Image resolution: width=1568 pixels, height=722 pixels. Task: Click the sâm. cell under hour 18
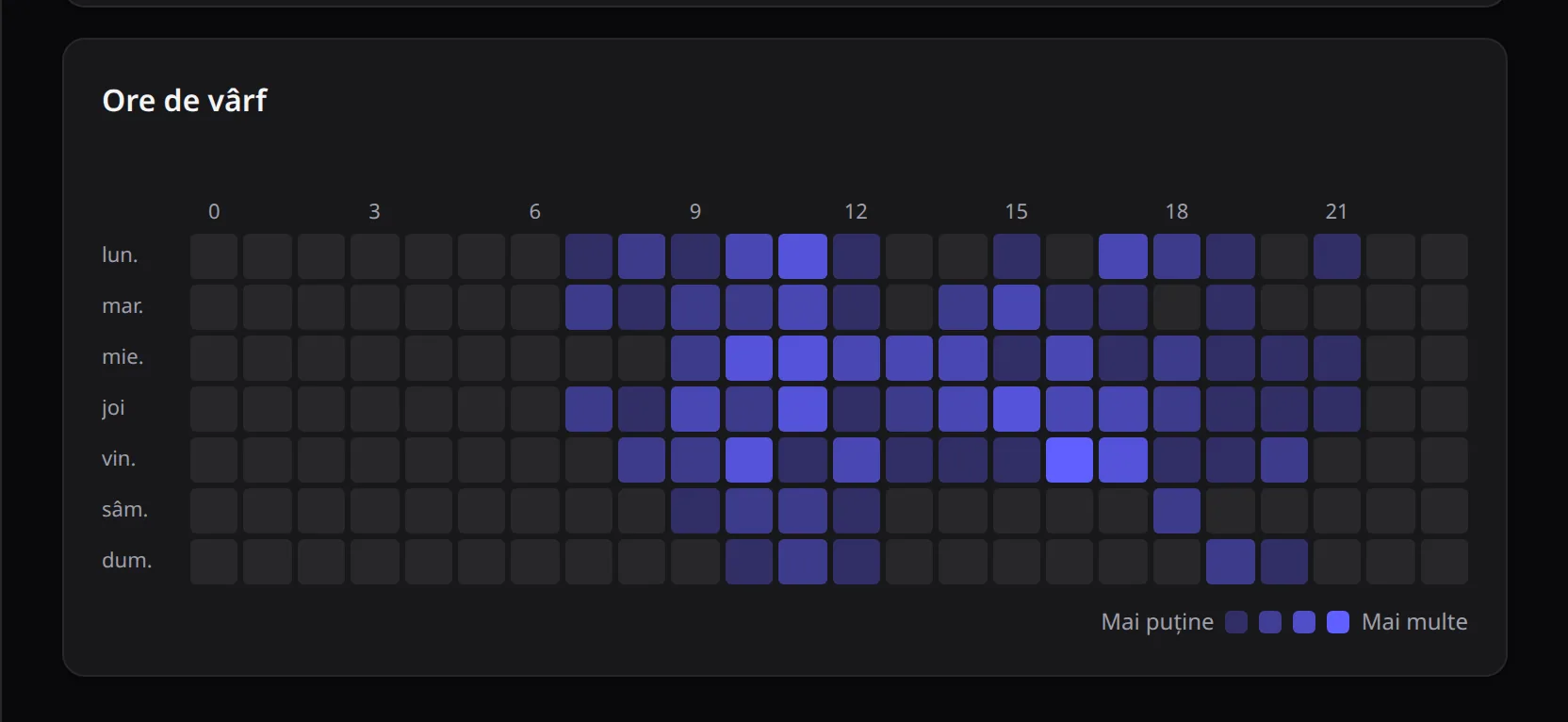(x=1177, y=511)
